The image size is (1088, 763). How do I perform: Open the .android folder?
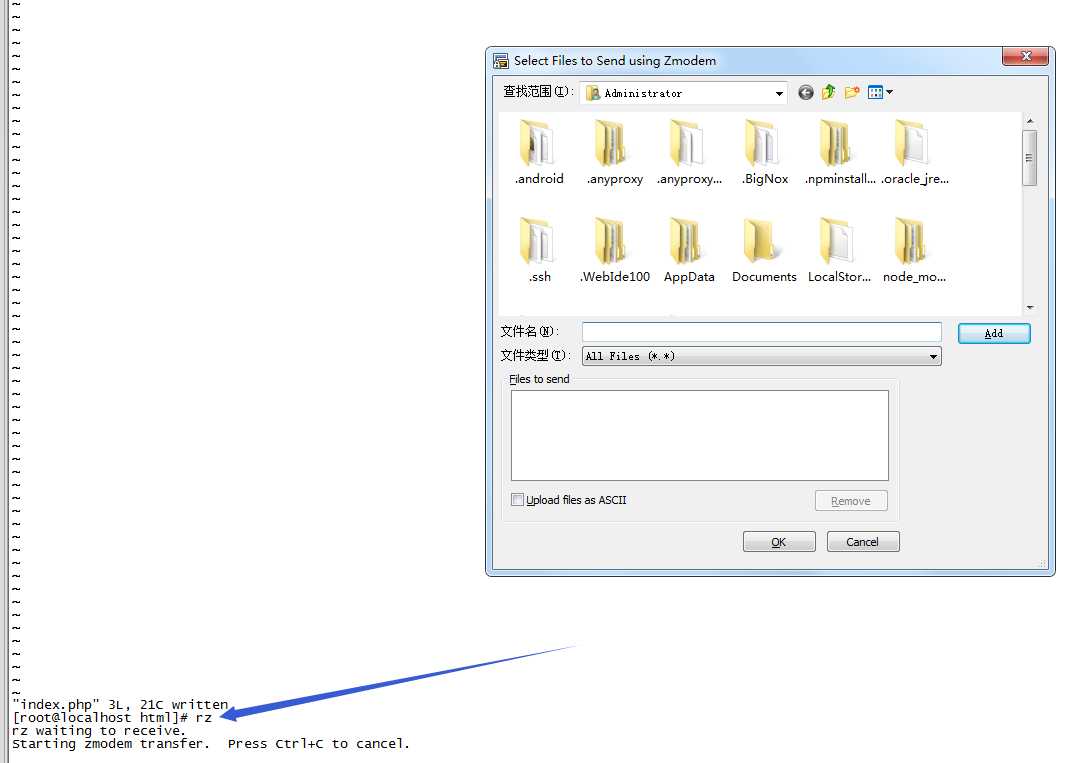pos(538,153)
